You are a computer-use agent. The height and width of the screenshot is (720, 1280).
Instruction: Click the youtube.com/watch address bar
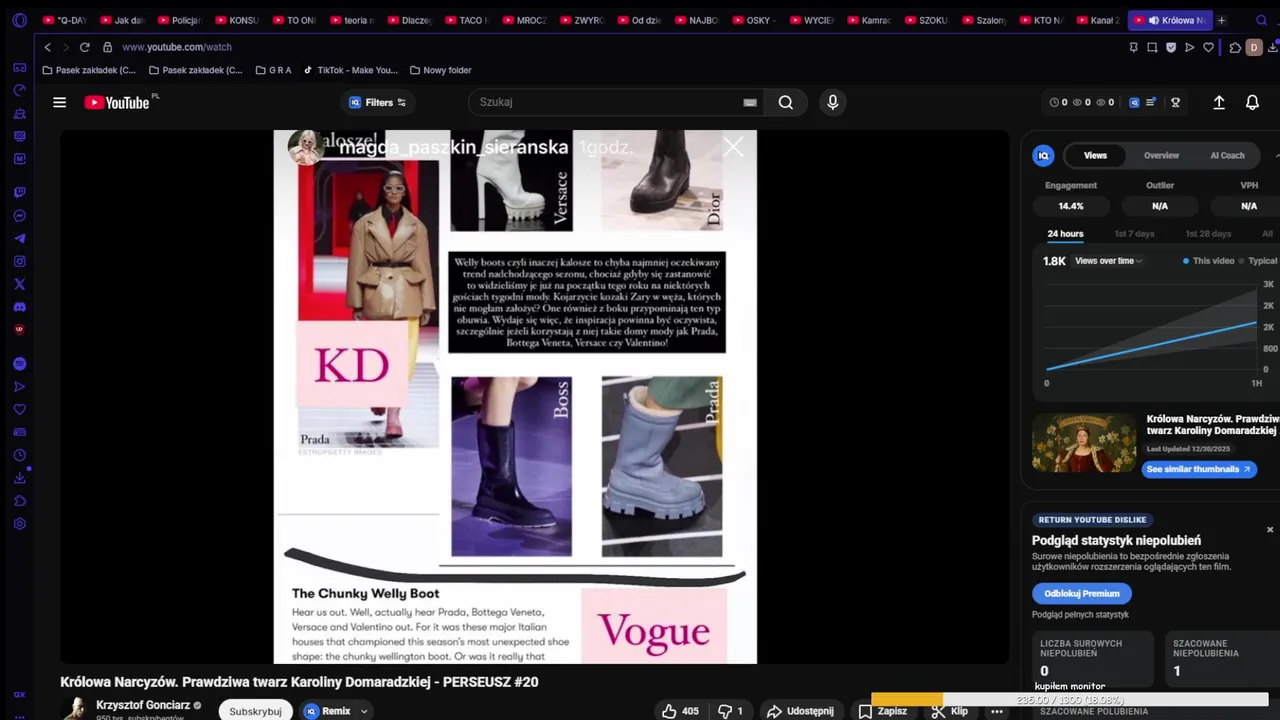pyautogui.click(x=177, y=47)
